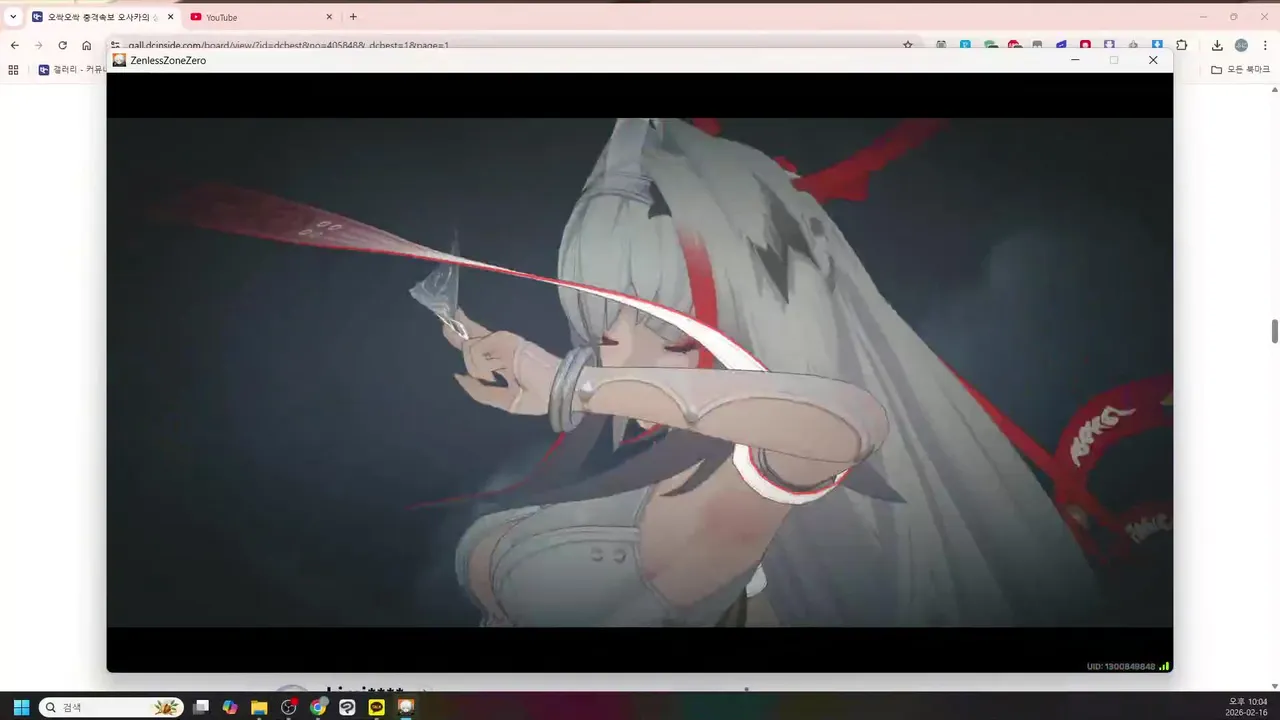
Task: Open Chrome downloads
Action: [1217, 45]
